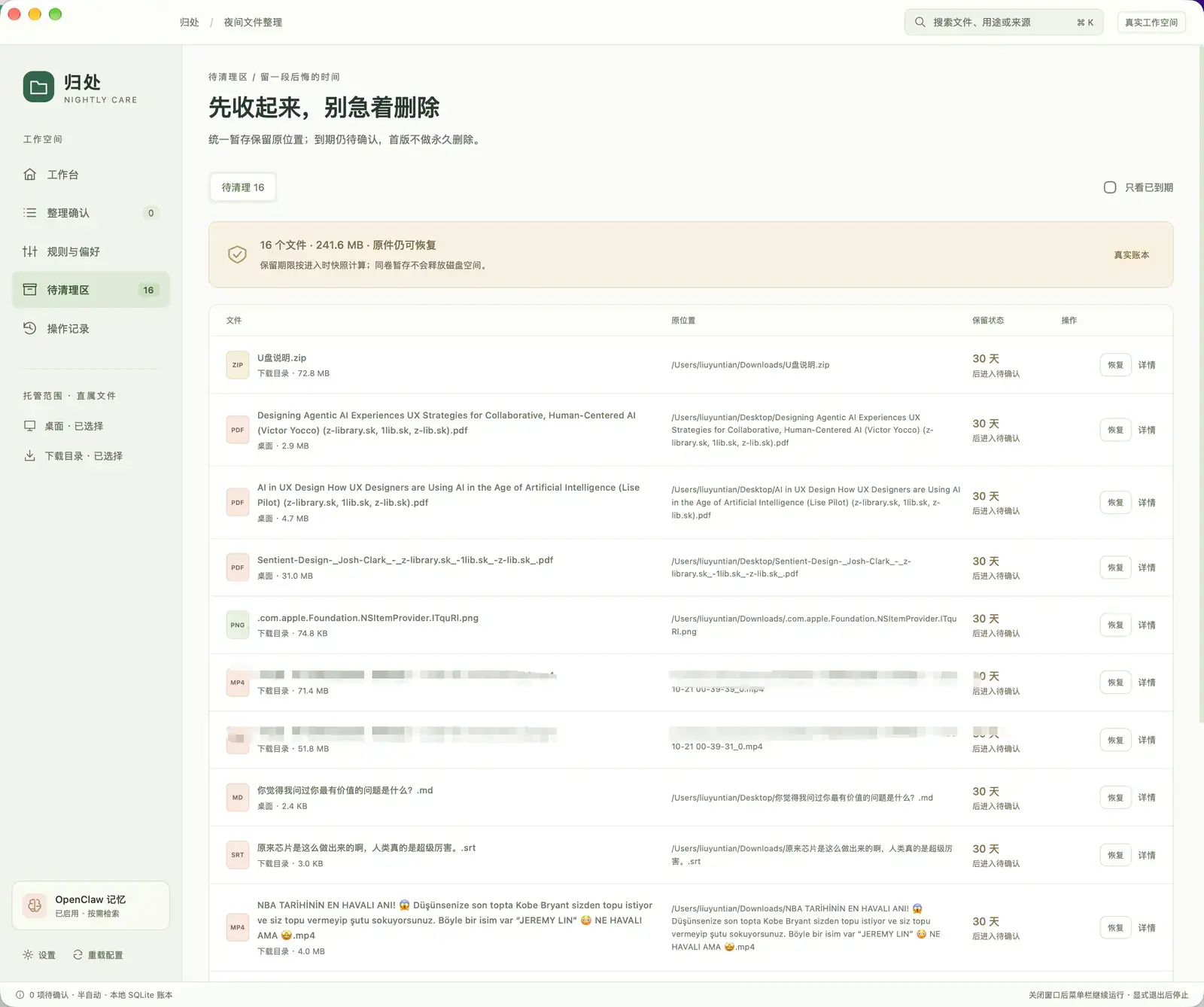Click the 下载目录 download icon

(x=30, y=456)
